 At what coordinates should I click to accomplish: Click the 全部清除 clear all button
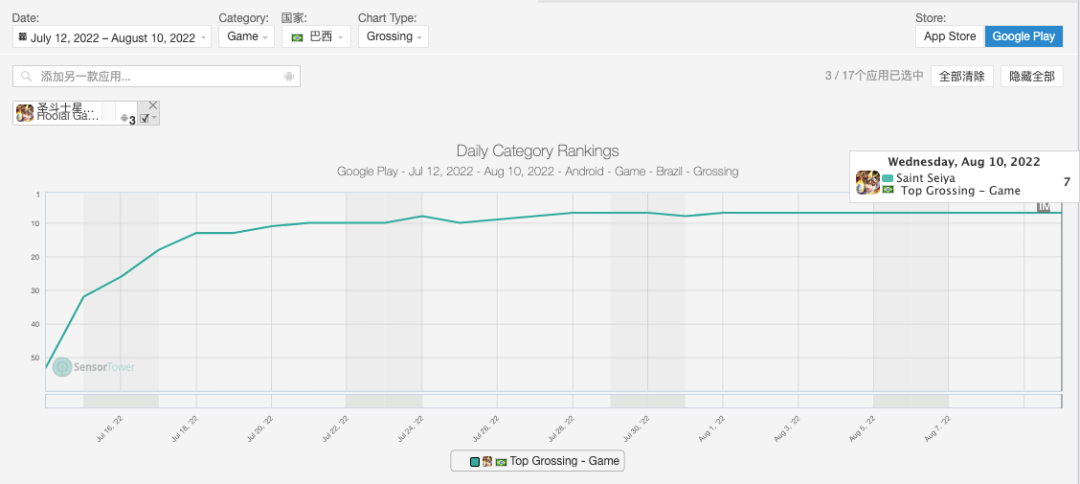(x=962, y=76)
